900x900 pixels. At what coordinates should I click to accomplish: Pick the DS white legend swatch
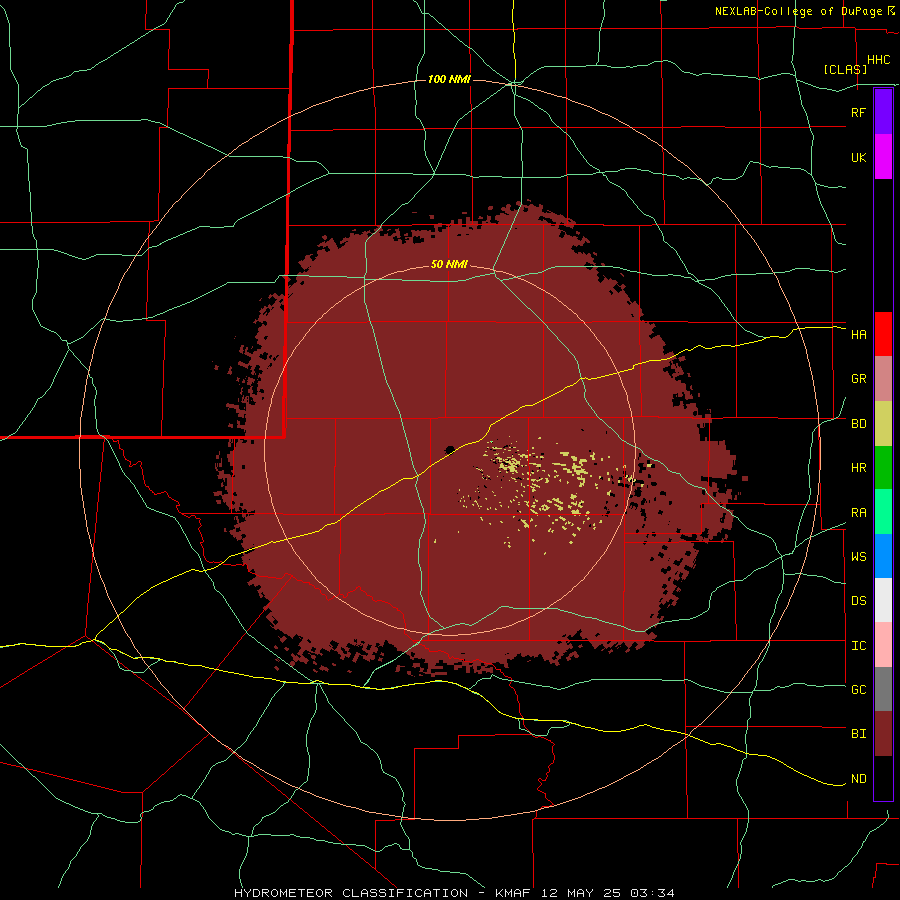tap(883, 600)
